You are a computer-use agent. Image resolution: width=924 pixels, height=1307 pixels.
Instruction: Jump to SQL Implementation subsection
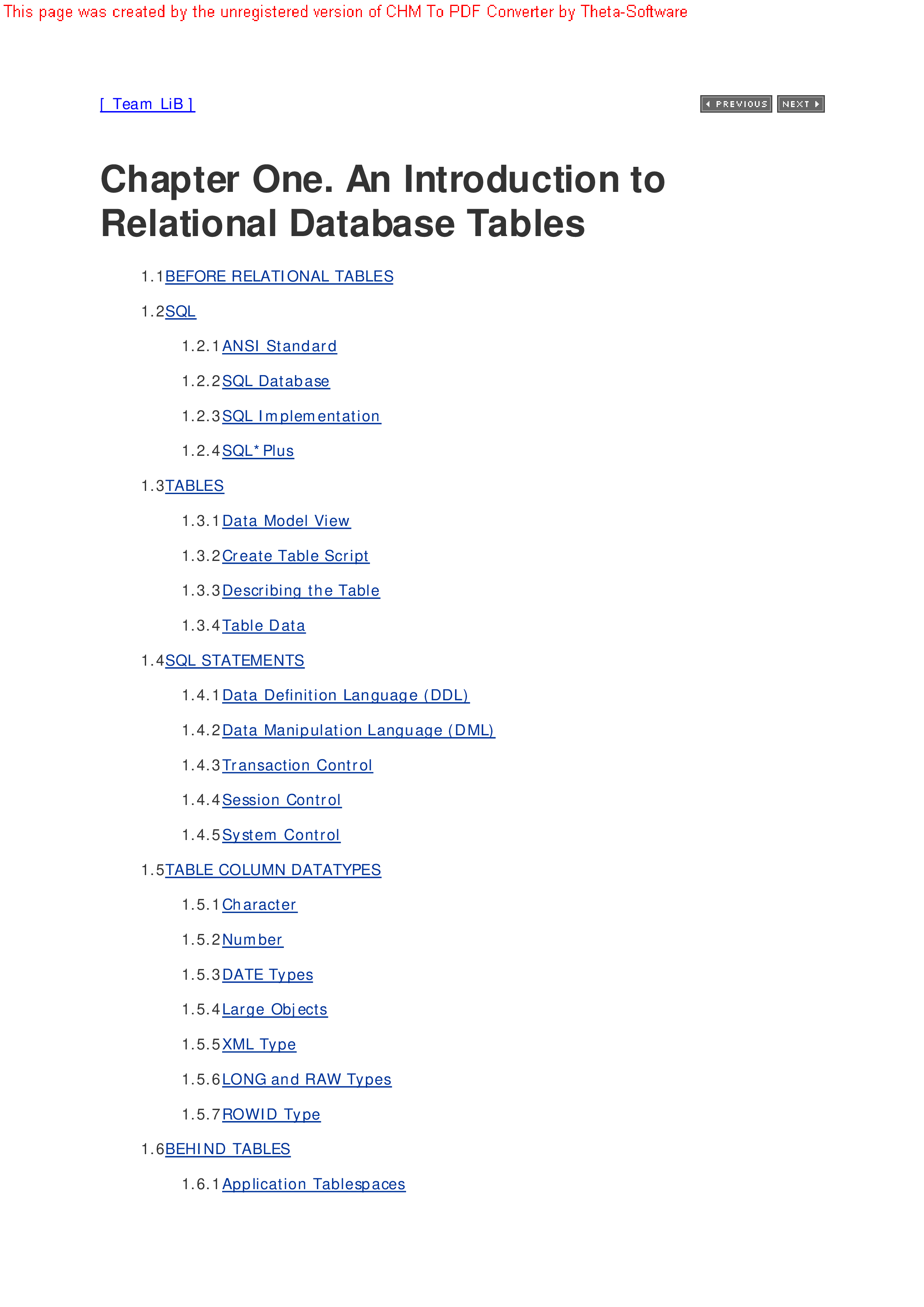coord(301,416)
